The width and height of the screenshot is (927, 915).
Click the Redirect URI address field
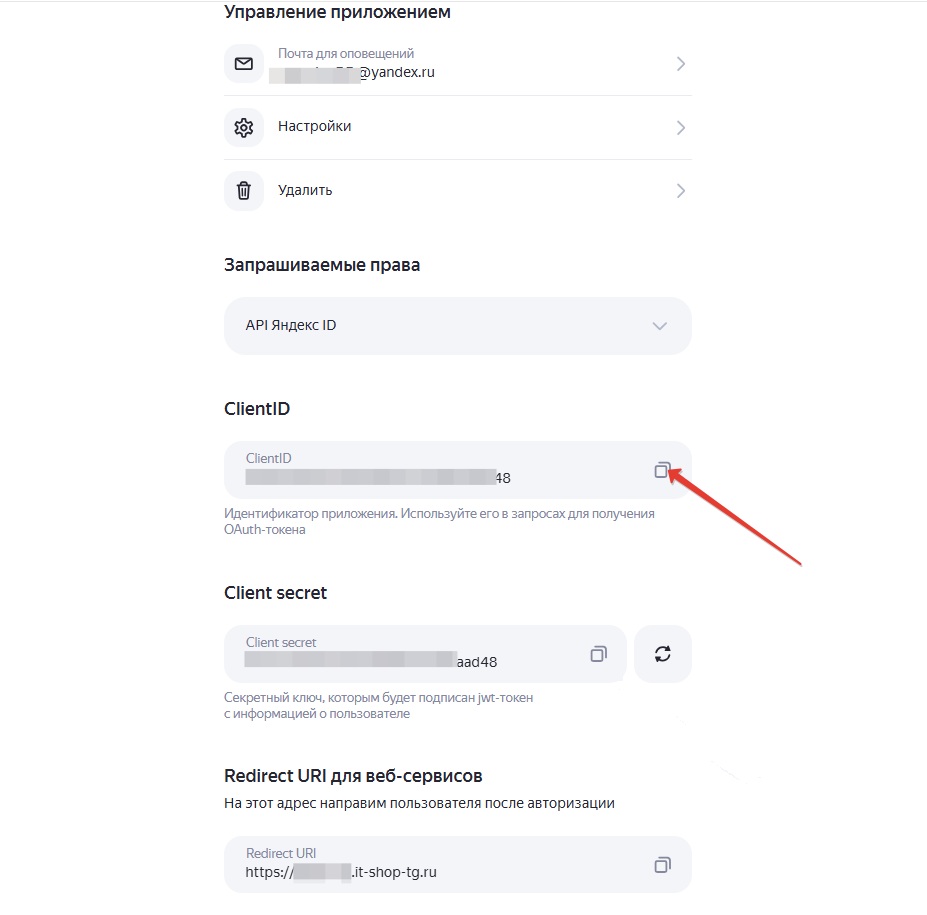[458, 865]
